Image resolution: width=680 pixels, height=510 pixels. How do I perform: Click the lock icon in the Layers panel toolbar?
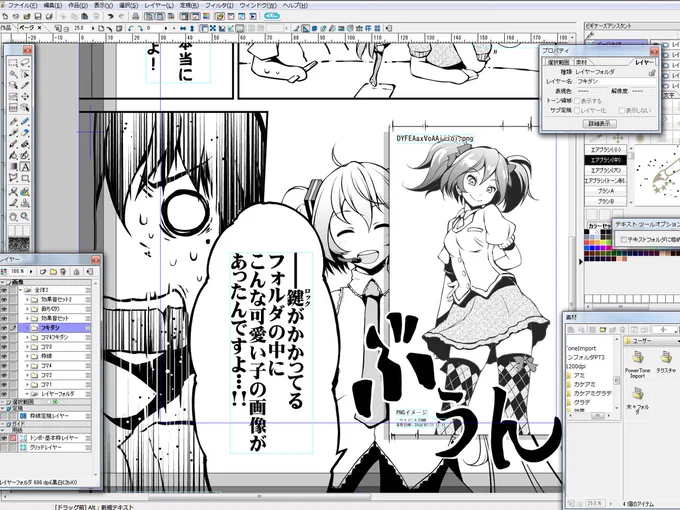[x=76, y=272]
